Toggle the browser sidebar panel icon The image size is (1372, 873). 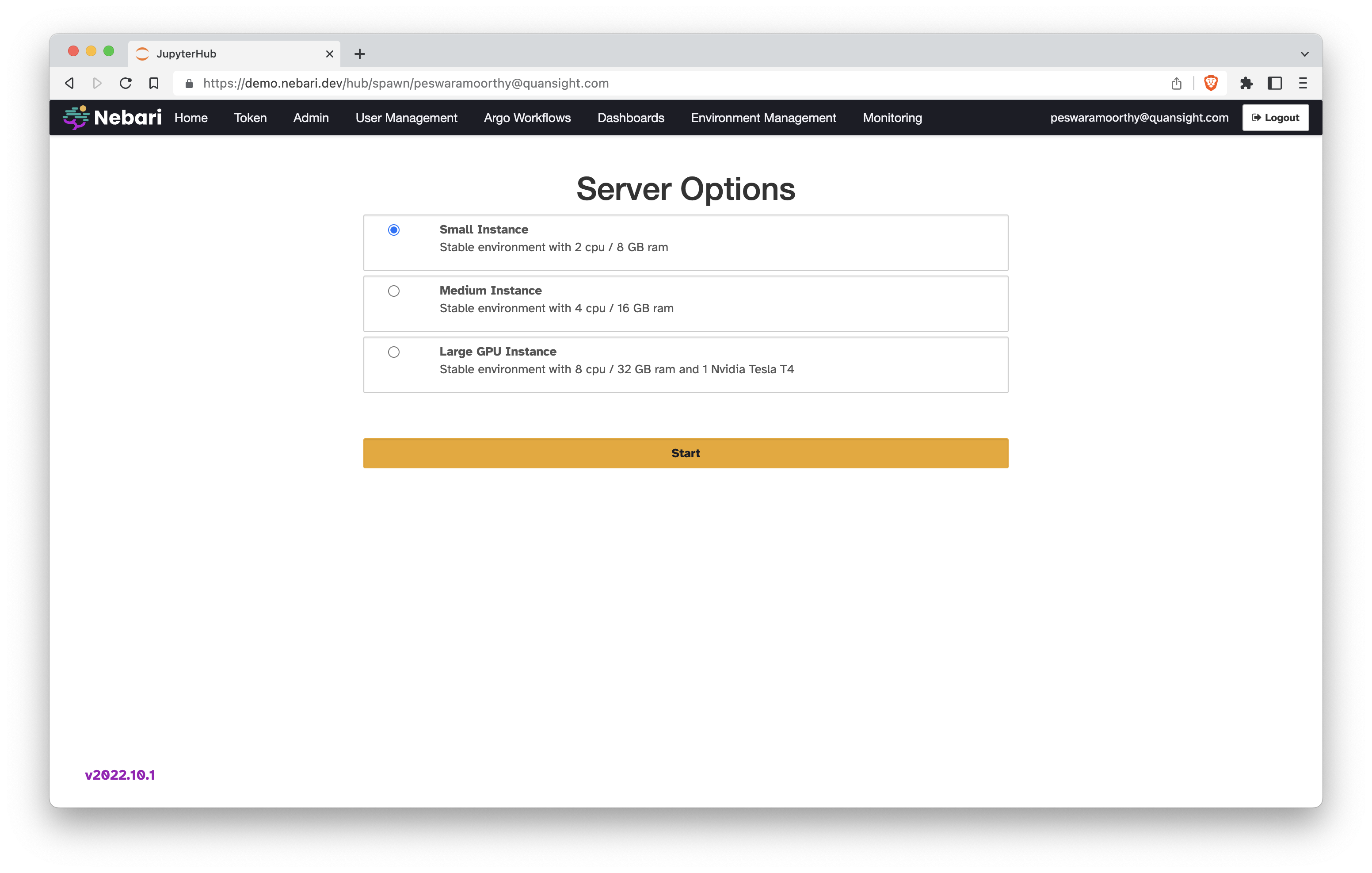coord(1275,83)
